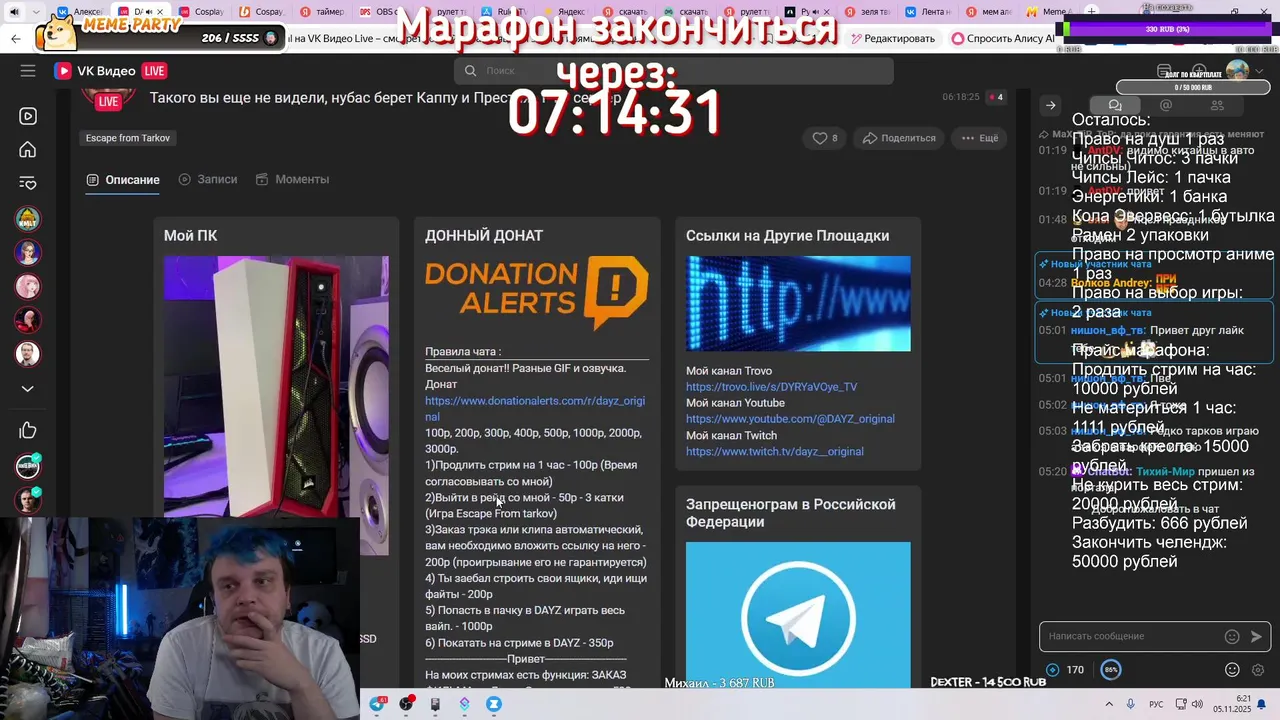
Task: Click the channel points icon near 170
Action: click(x=1053, y=670)
